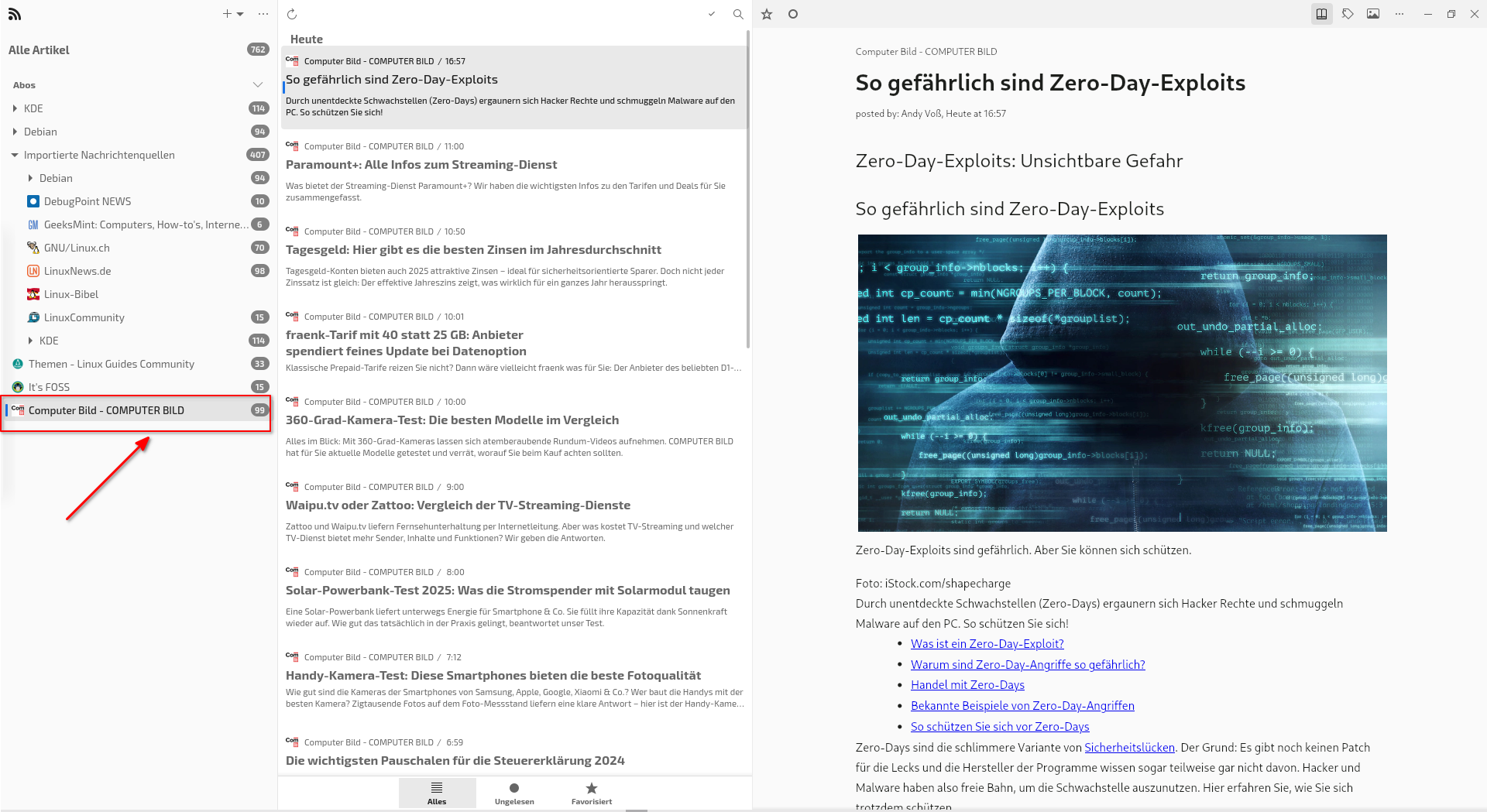Expand the top-level Debian folder arrow
The image size is (1487, 812).
coord(15,132)
